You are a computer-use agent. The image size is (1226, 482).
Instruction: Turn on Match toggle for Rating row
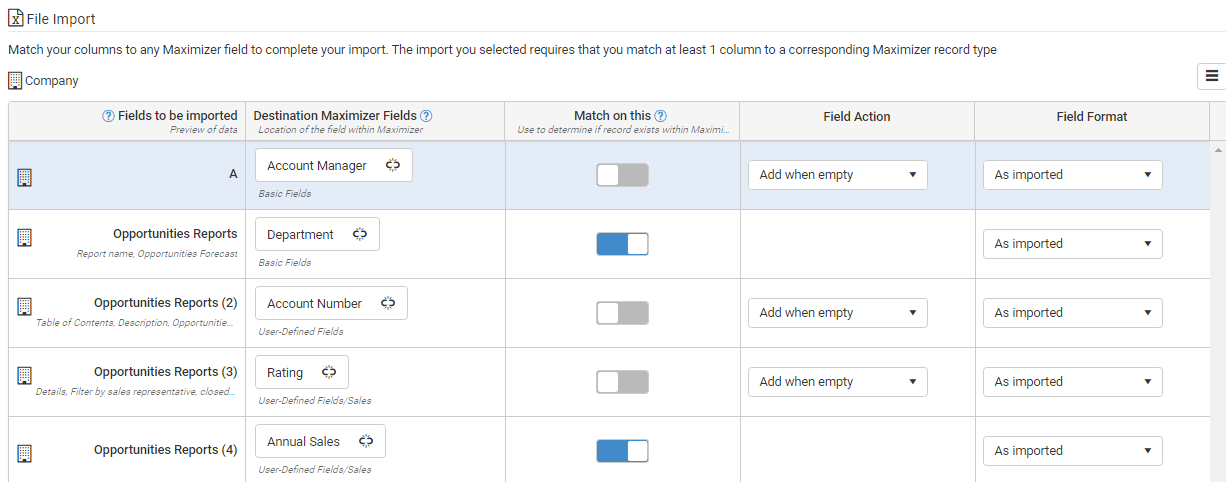tap(623, 382)
